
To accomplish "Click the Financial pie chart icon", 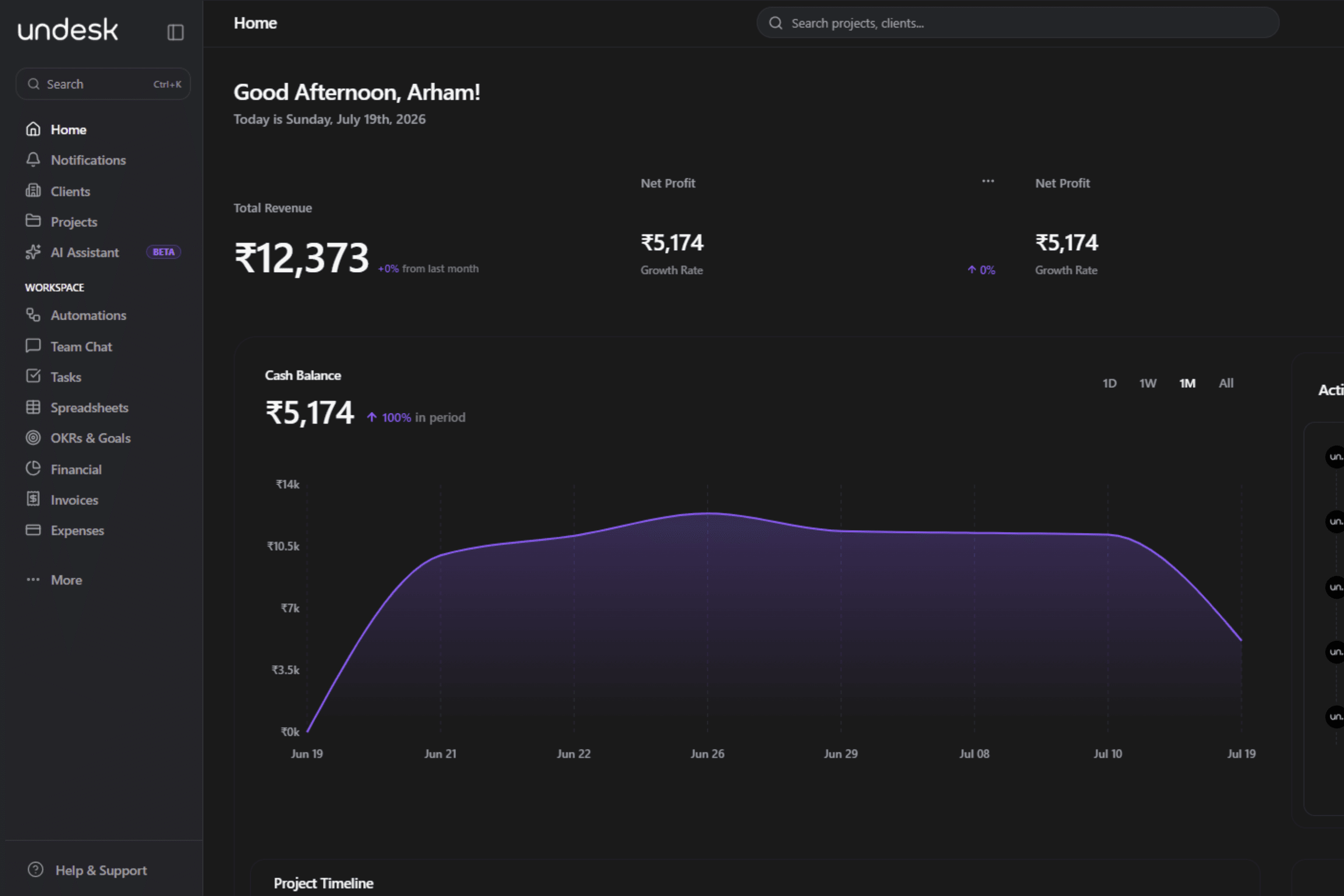I will click(33, 469).
